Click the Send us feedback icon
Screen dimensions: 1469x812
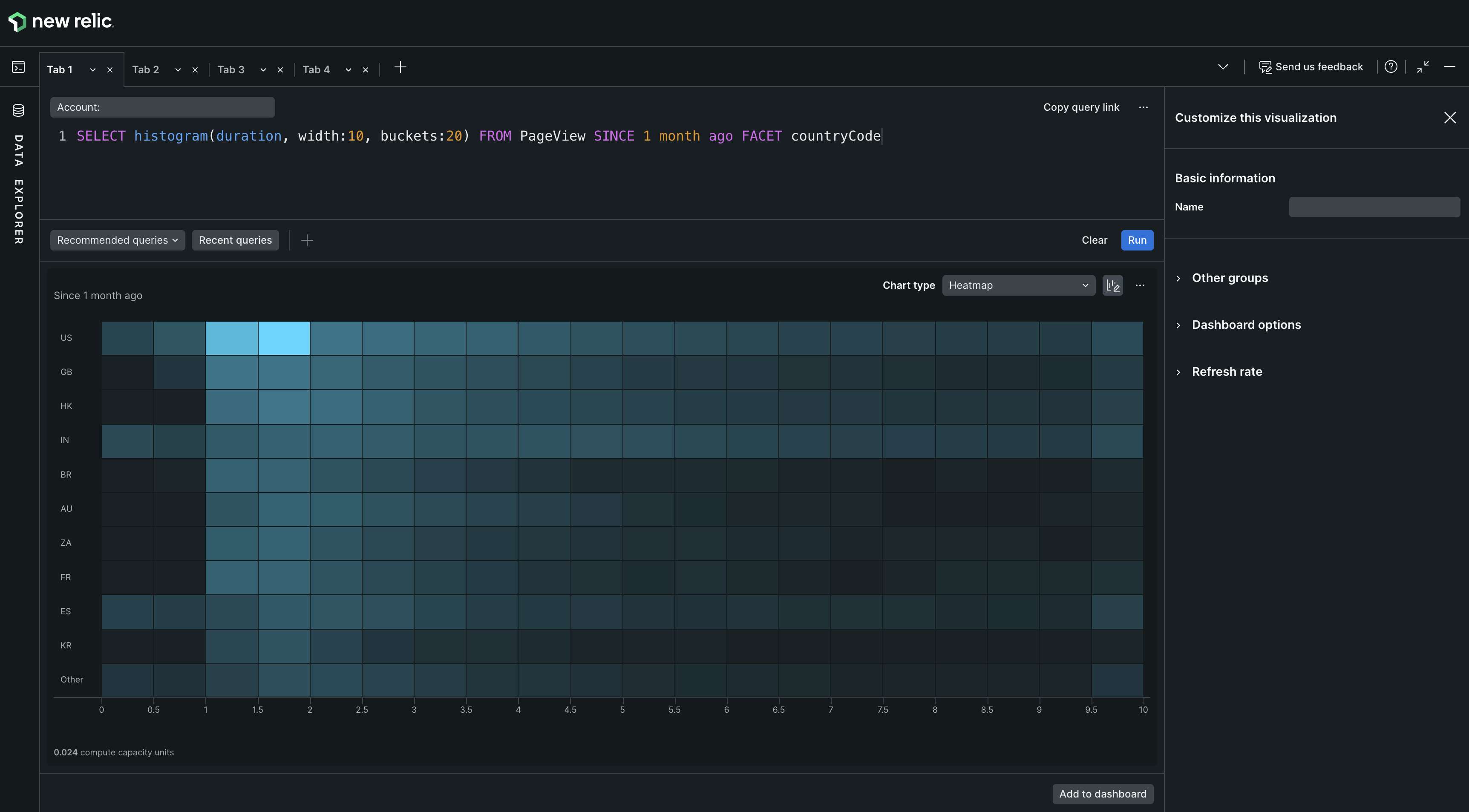click(x=1266, y=66)
